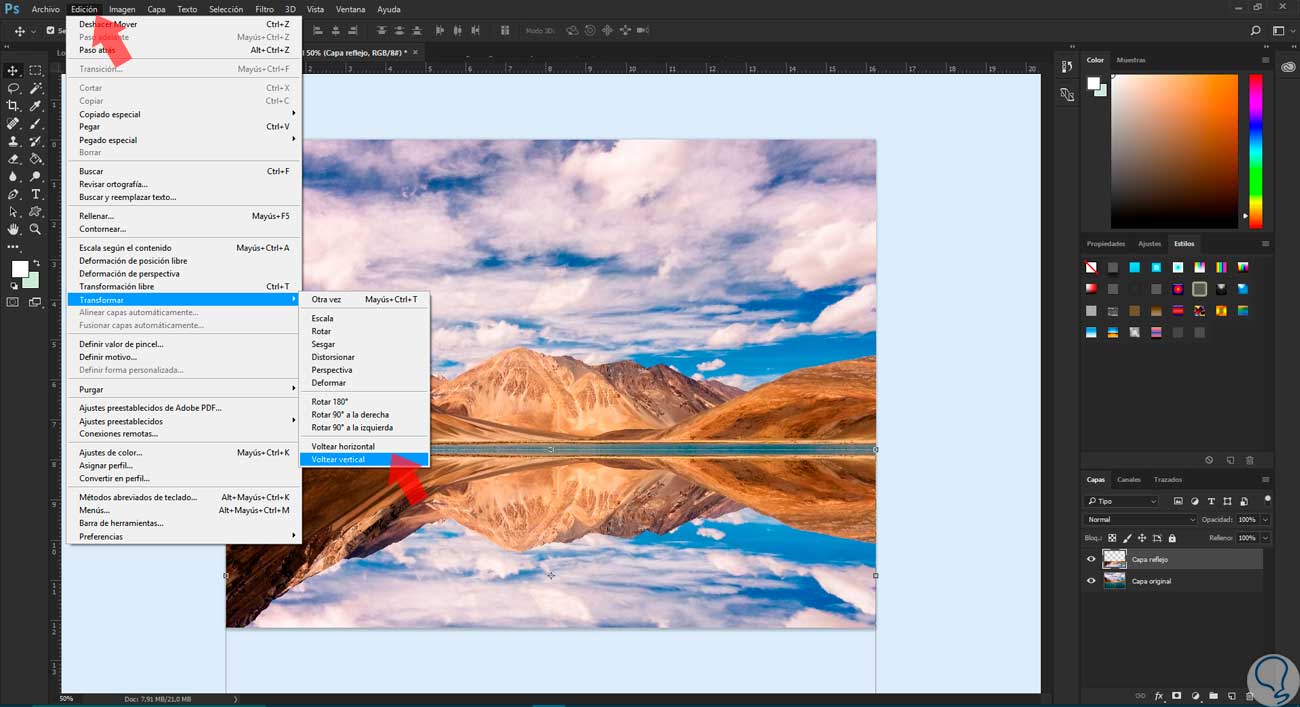Select the Eyedropper tool
This screenshot has width=1300, height=707.
35,106
